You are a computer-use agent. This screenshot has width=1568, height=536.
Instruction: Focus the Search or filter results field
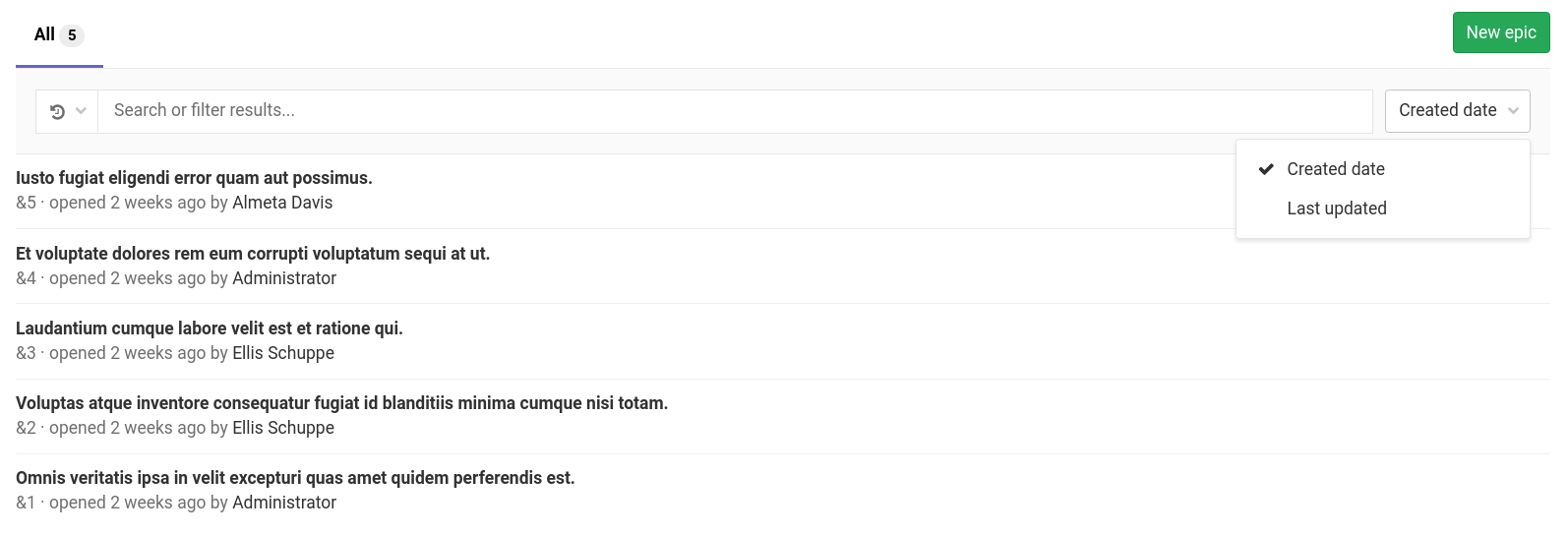click(734, 111)
